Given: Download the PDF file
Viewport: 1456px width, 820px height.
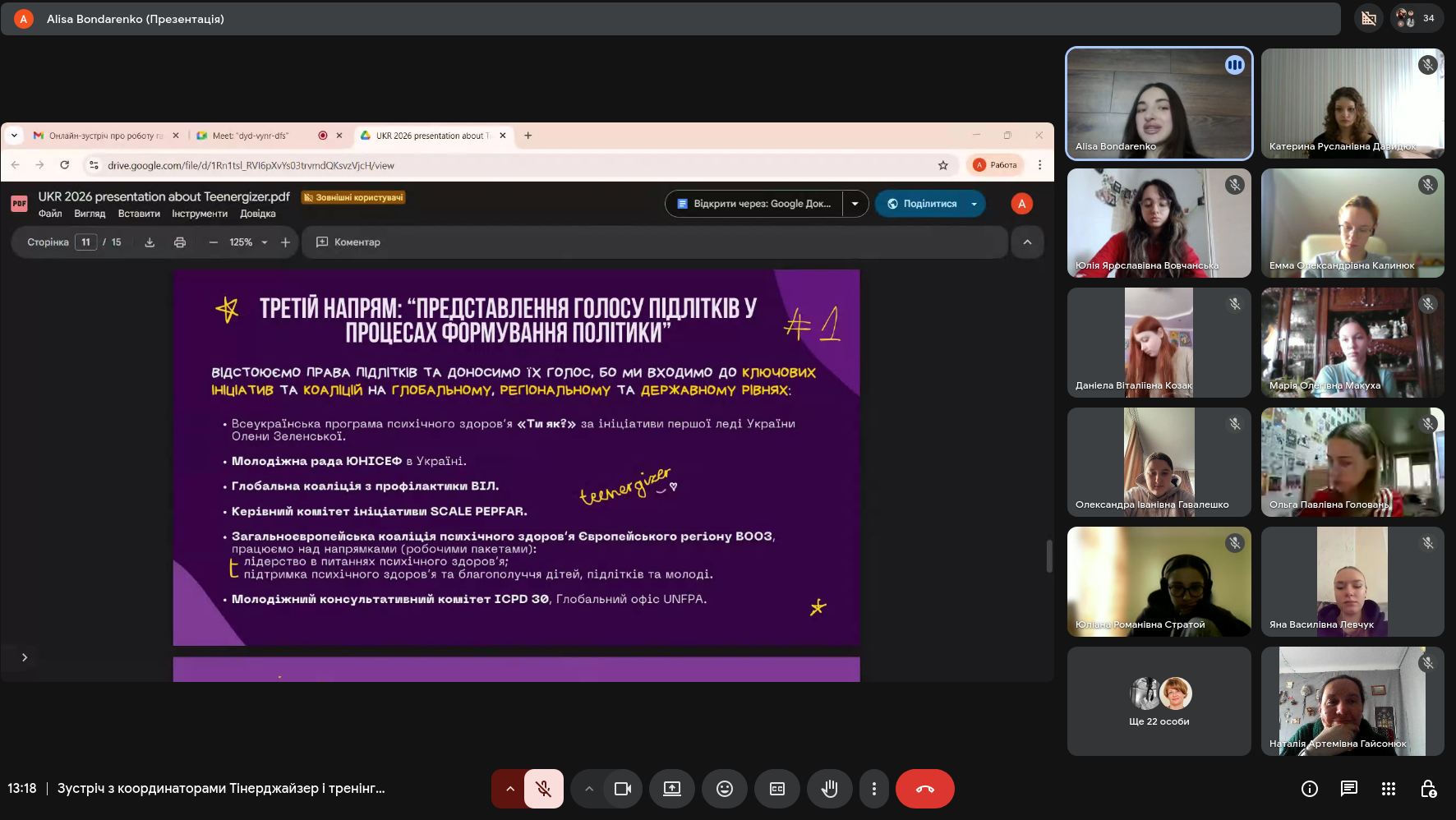Looking at the screenshot, I should [x=150, y=242].
